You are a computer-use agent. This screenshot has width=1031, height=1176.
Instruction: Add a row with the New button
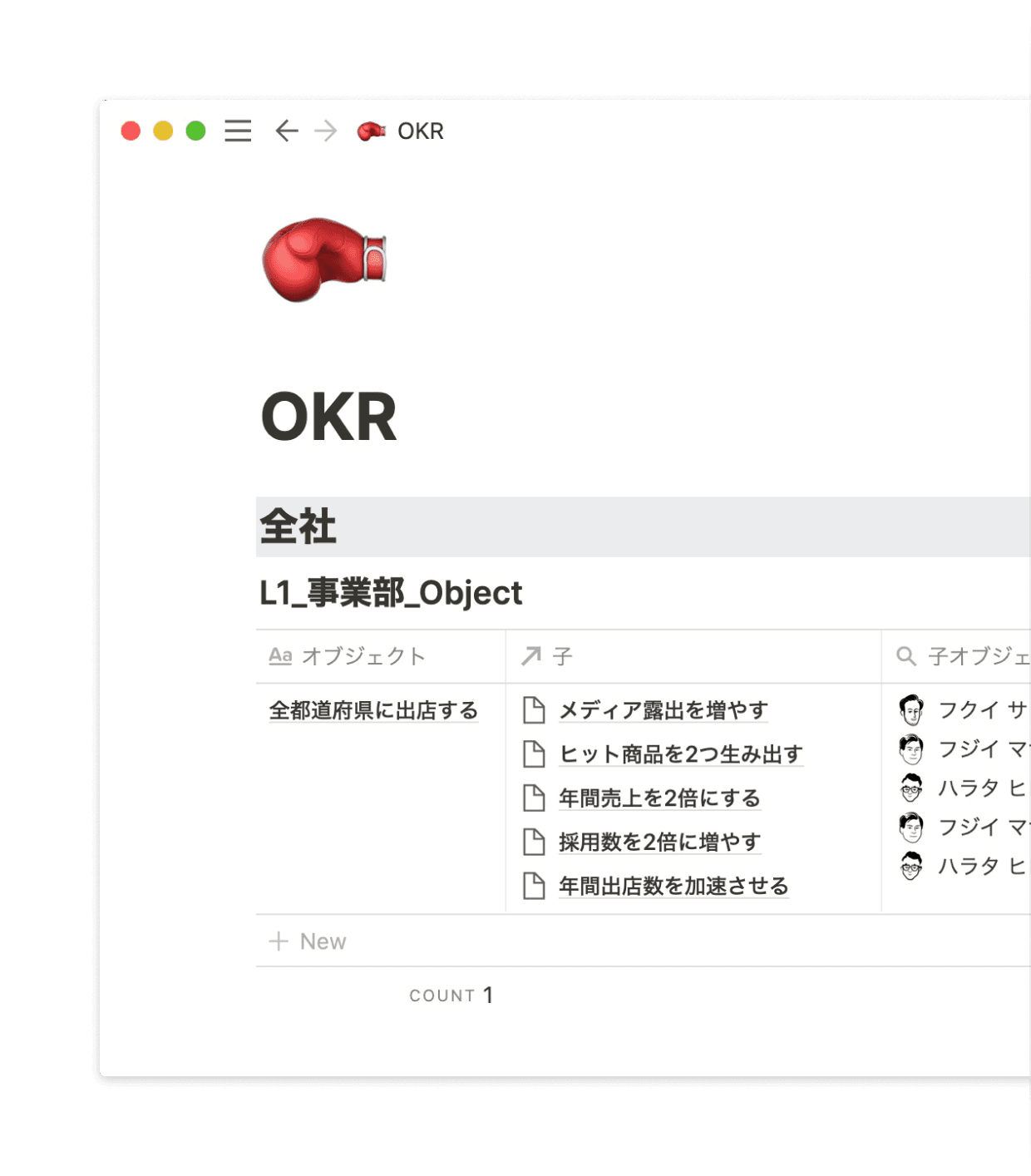point(308,941)
